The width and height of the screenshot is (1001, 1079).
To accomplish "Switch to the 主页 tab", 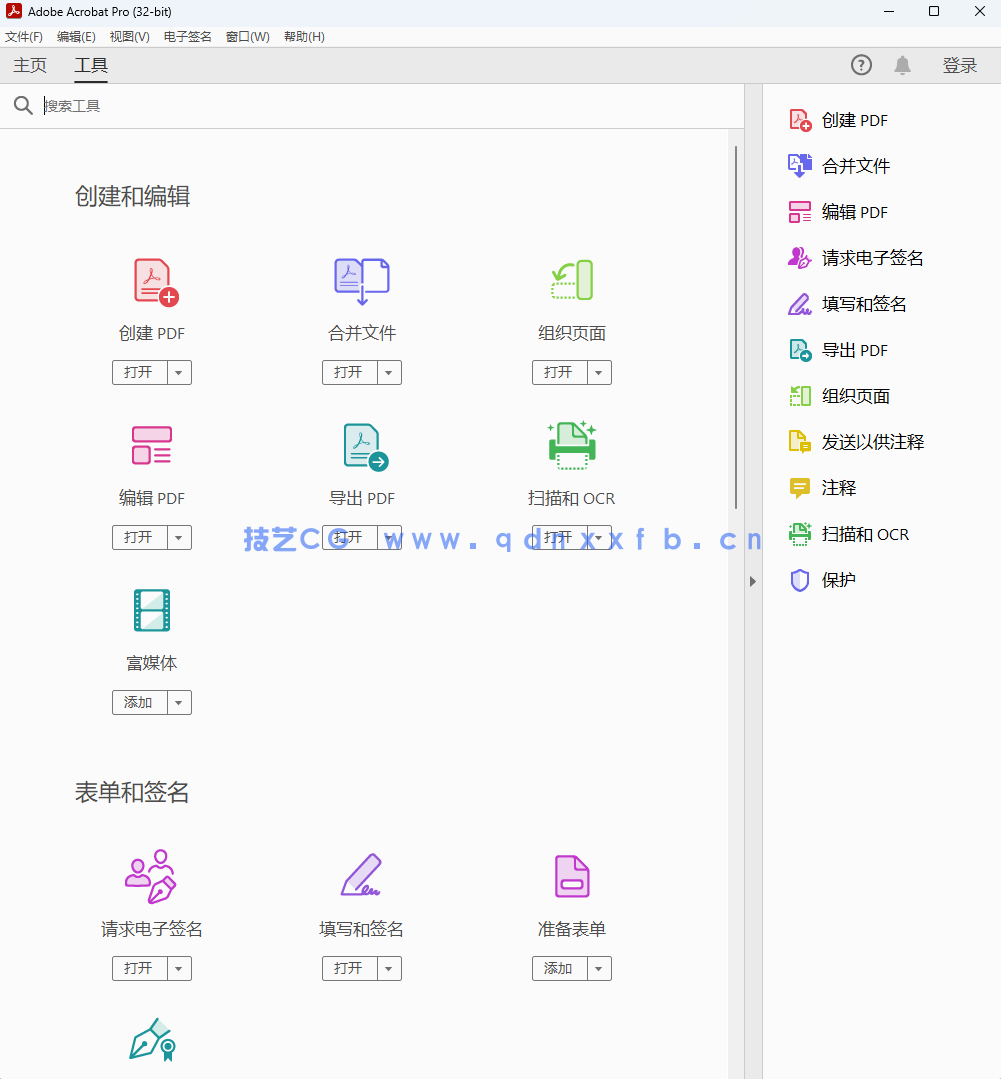I will tap(29, 65).
